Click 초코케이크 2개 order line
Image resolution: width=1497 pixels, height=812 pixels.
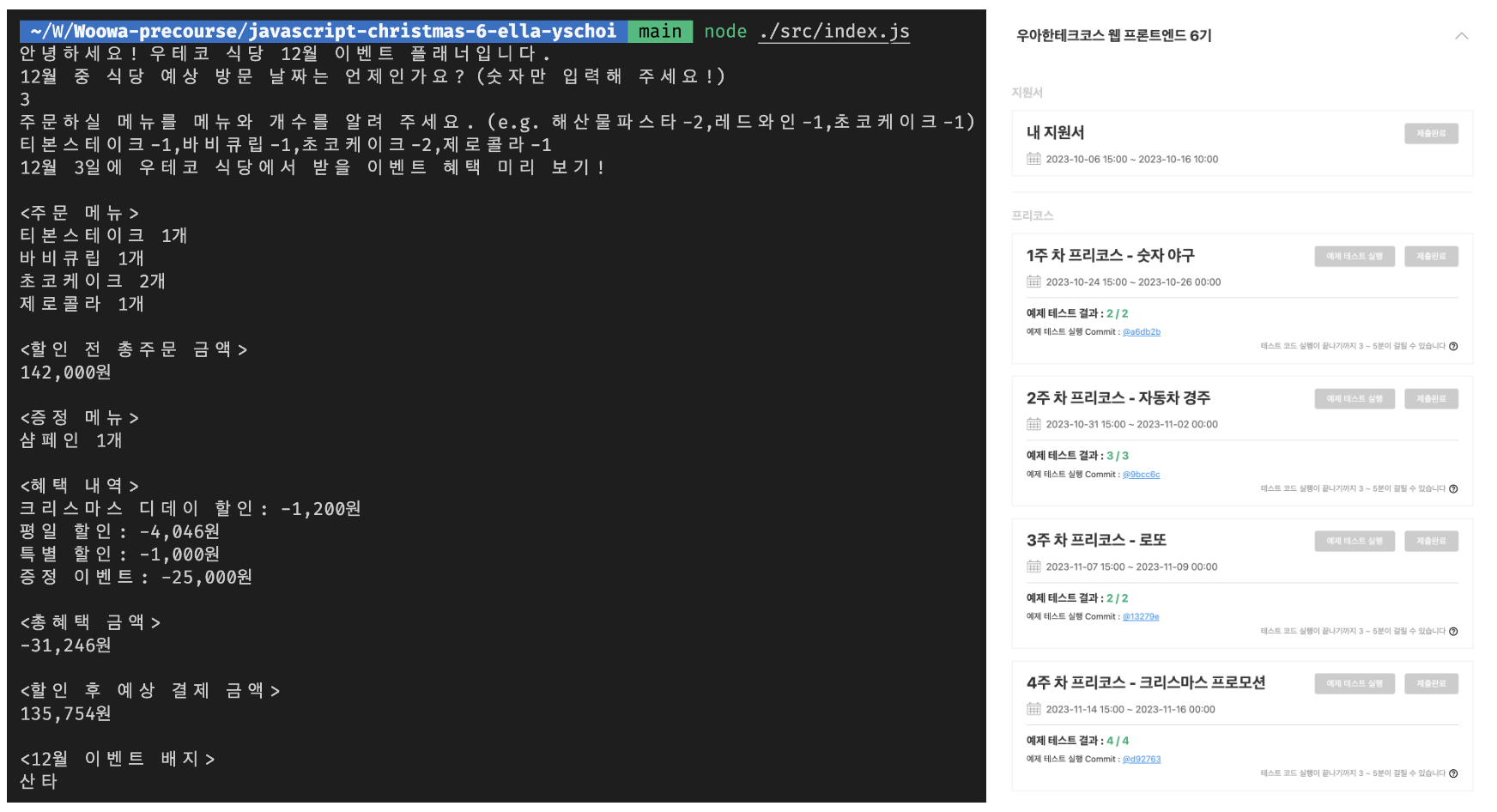(x=92, y=282)
